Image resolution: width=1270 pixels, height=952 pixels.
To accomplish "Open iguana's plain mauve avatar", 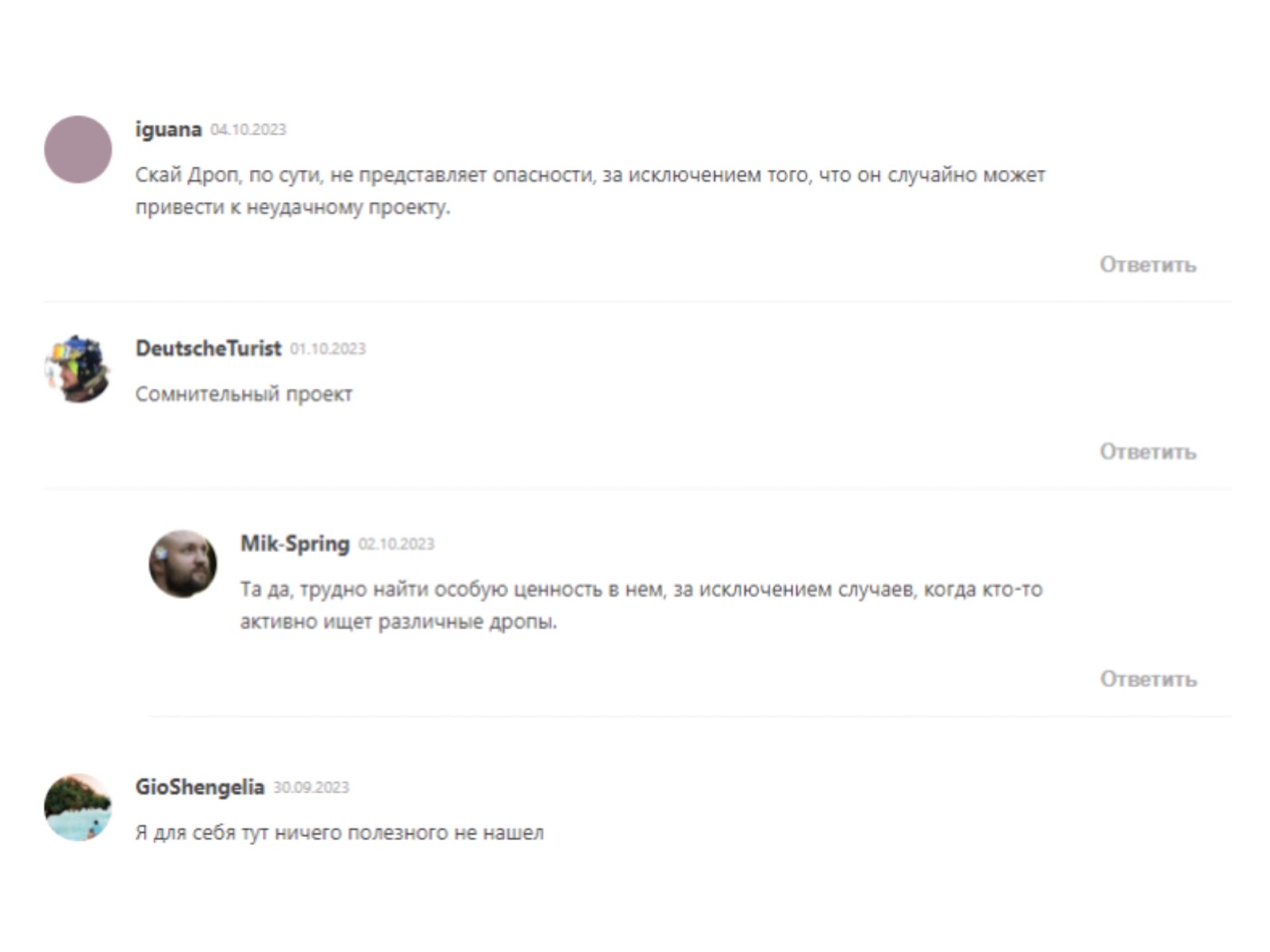I will point(78,150).
